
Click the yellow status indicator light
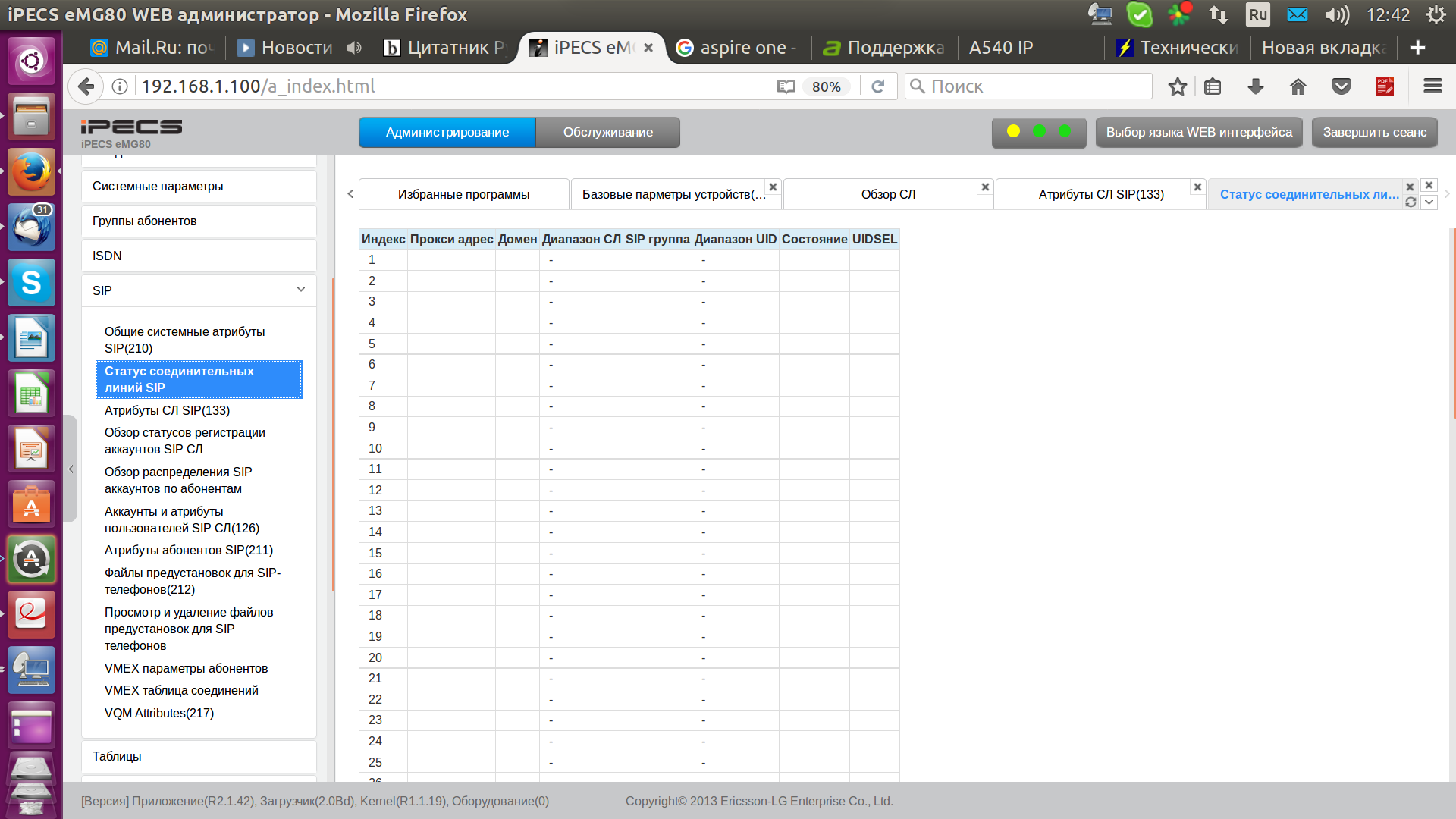pyautogui.click(x=1013, y=131)
